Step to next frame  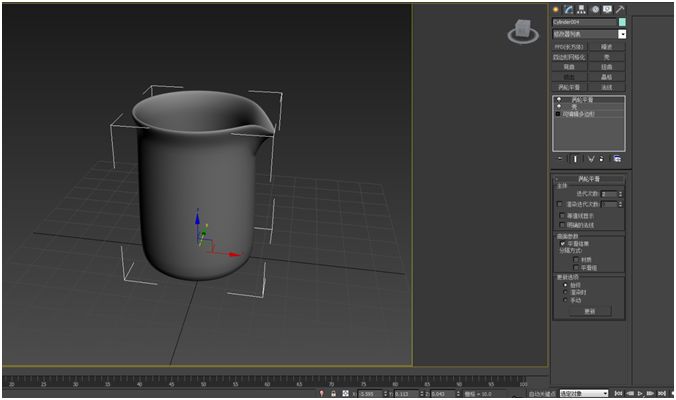click(x=650, y=394)
